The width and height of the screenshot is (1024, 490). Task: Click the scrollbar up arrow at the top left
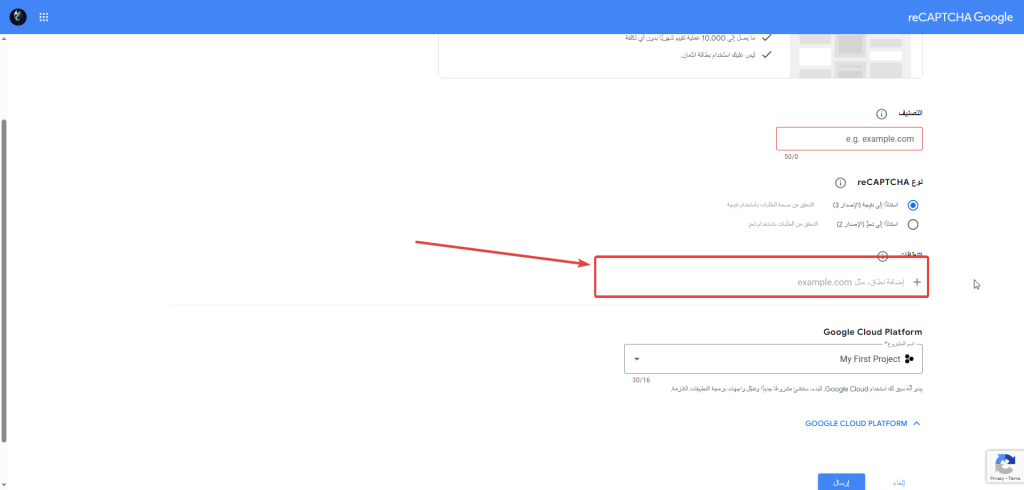(x=4, y=40)
